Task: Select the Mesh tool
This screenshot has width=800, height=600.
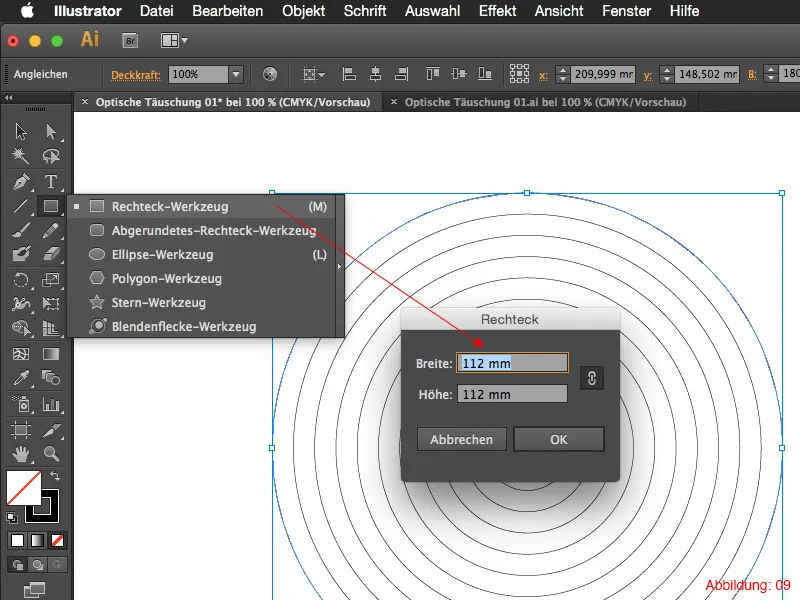Action: pyautogui.click(x=21, y=354)
